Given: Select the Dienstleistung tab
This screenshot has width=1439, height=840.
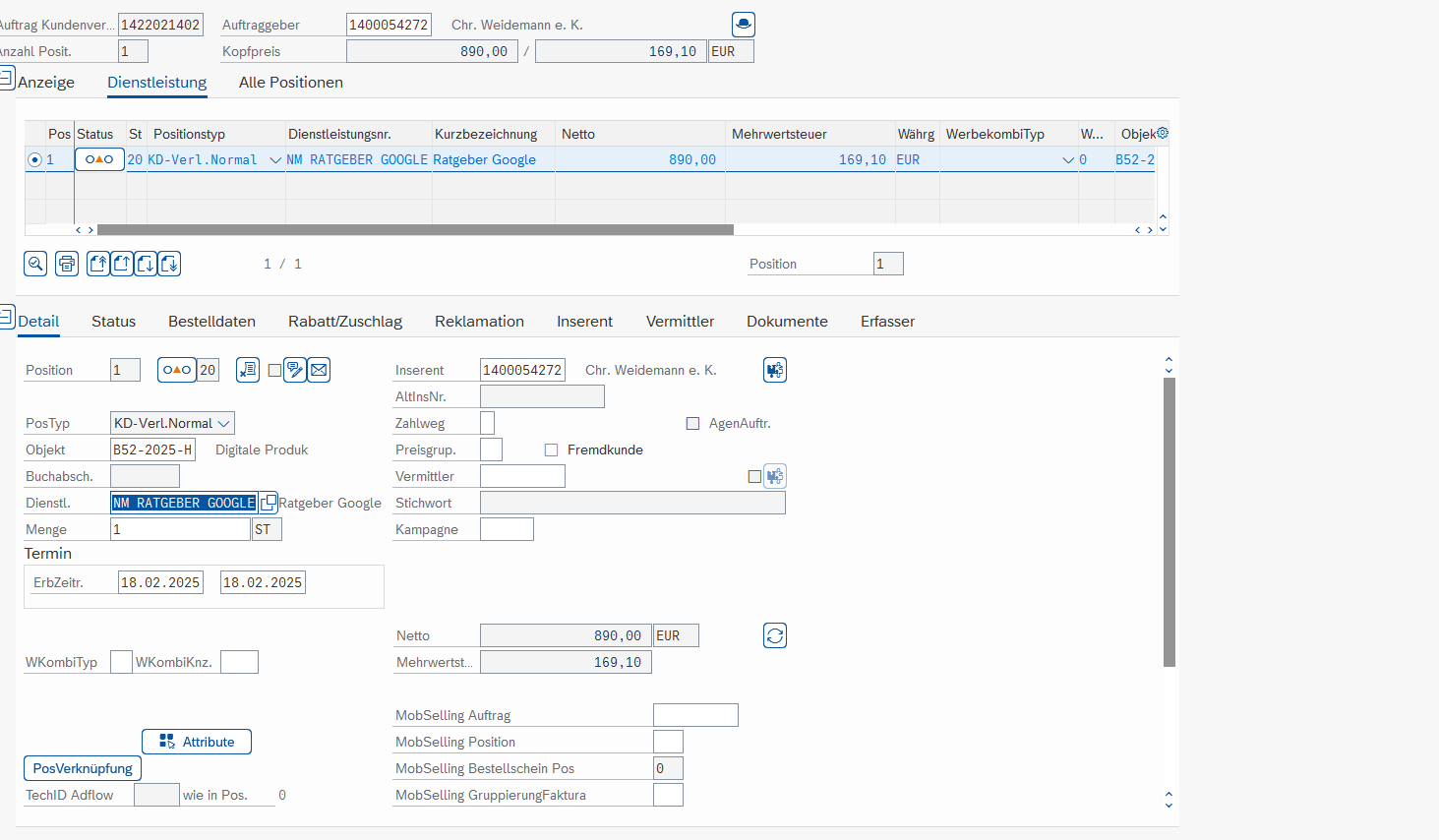Looking at the screenshot, I should pos(157,83).
